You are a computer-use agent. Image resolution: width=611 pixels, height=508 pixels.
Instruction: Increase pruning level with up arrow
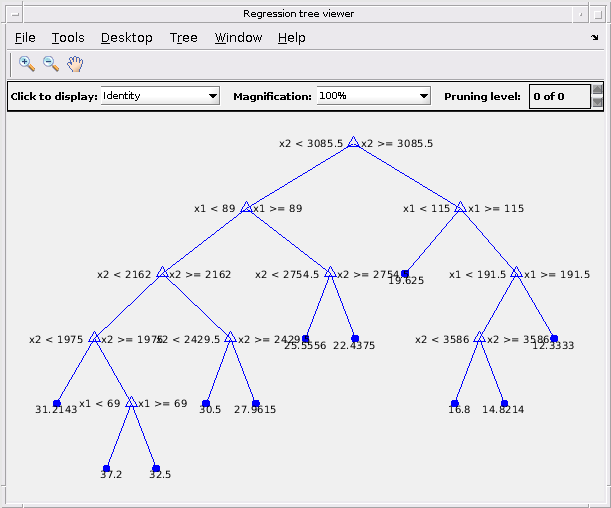point(597,90)
